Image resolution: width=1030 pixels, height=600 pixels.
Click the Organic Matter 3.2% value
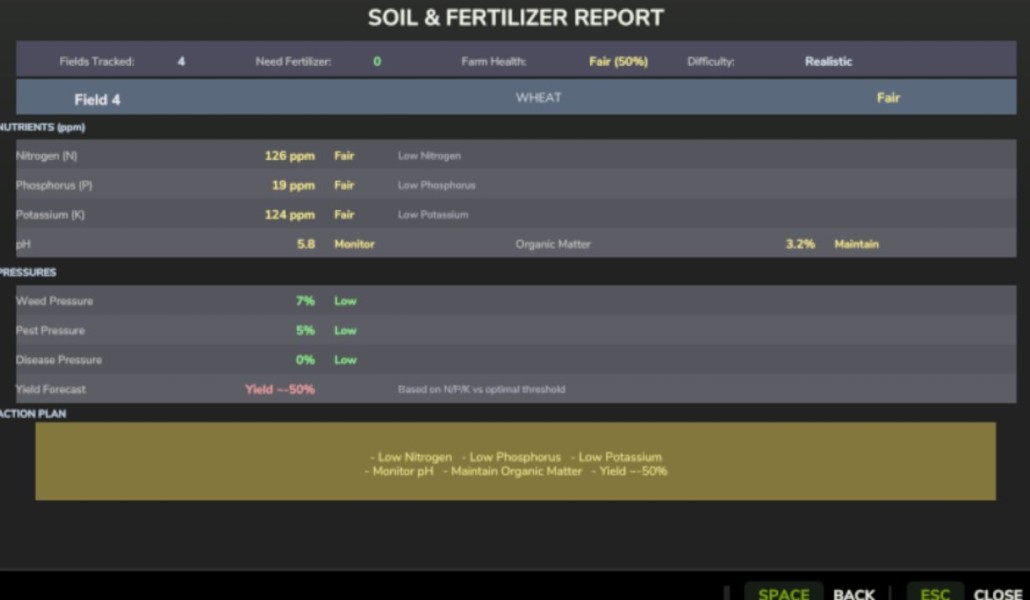click(x=800, y=244)
